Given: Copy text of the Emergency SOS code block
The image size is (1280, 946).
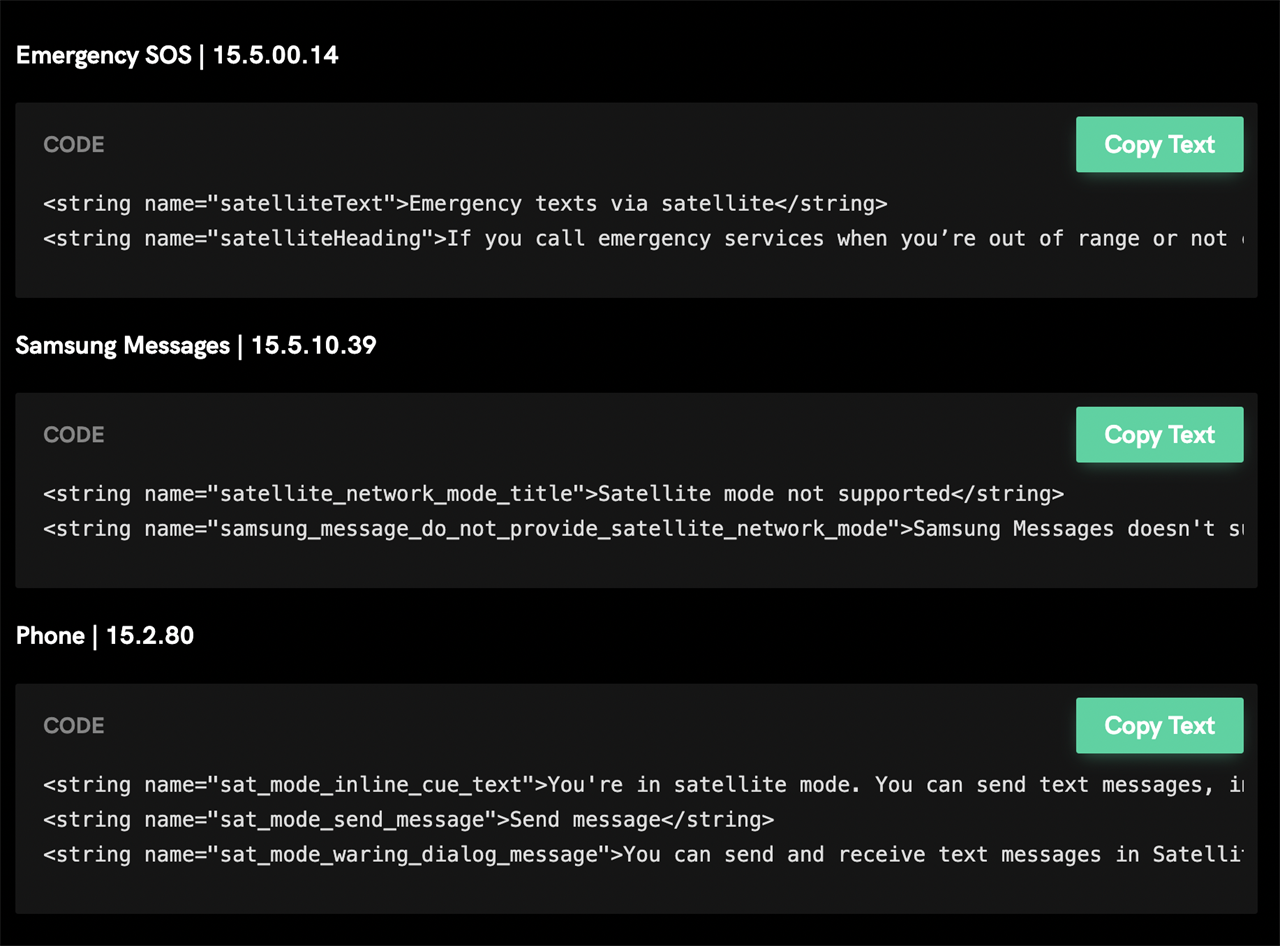Looking at the screenshot, I should tap(1159, 145).
